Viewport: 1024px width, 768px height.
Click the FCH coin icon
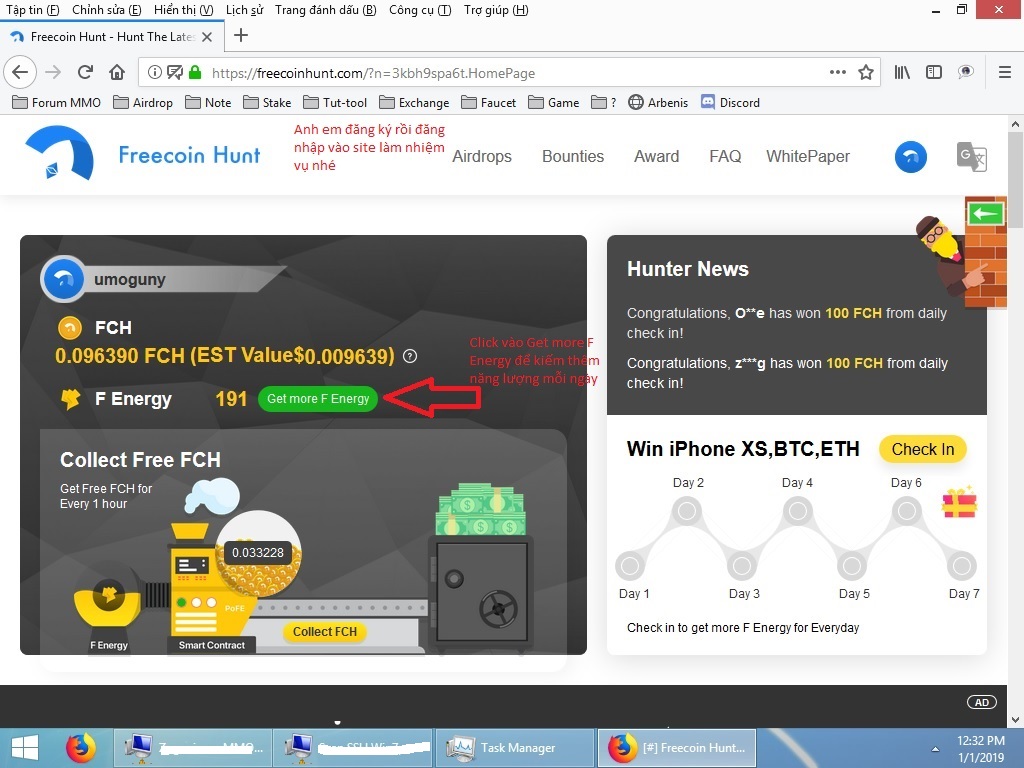click(70, 327)
